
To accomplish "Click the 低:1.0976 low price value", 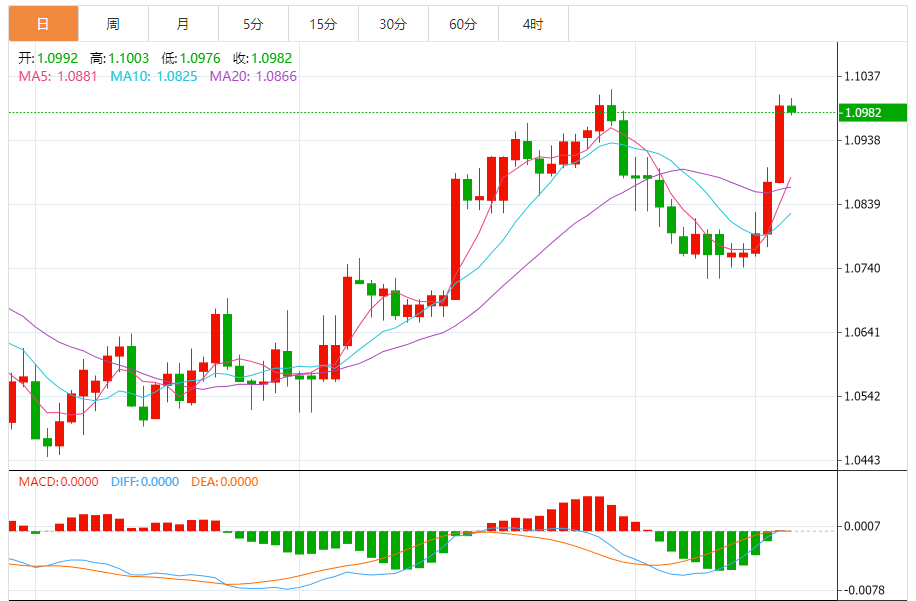I will tap(191, 58).
